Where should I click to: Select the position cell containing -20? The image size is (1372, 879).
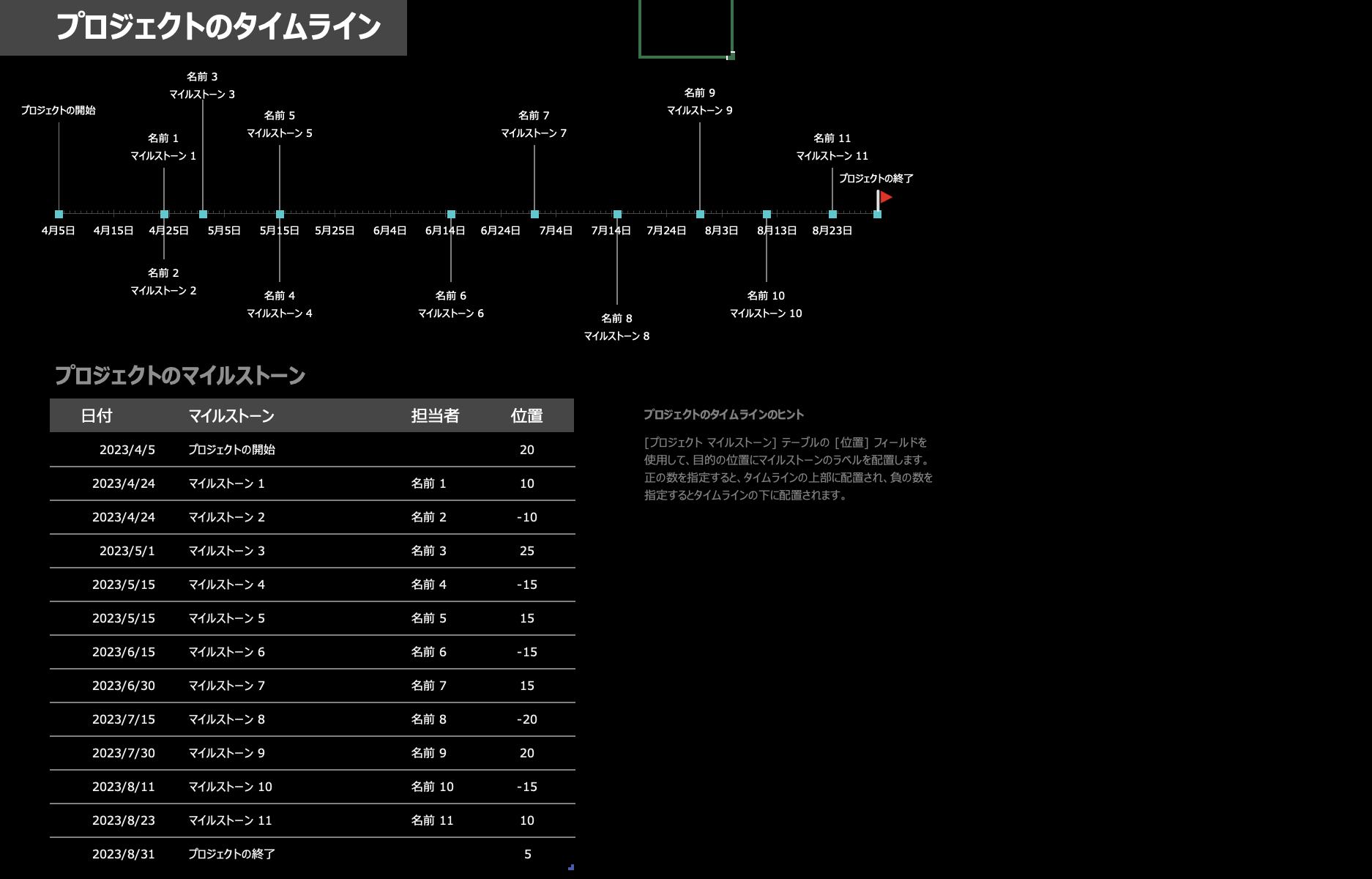[526, 719]
